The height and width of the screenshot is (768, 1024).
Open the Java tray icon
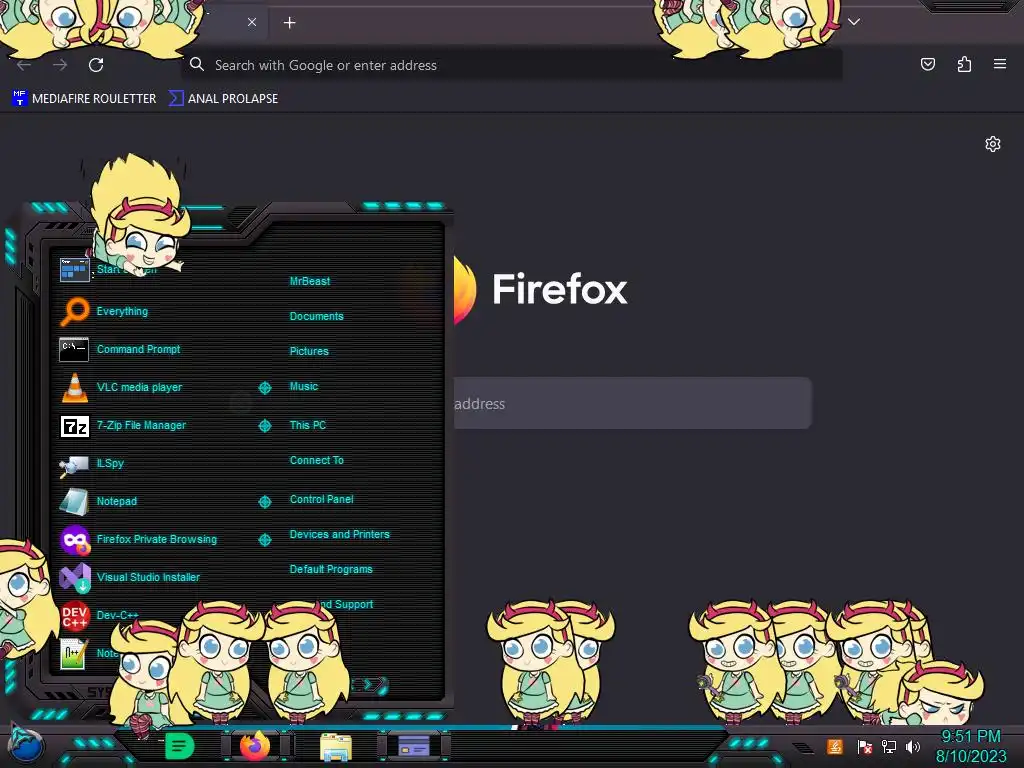tap(835, 746)
